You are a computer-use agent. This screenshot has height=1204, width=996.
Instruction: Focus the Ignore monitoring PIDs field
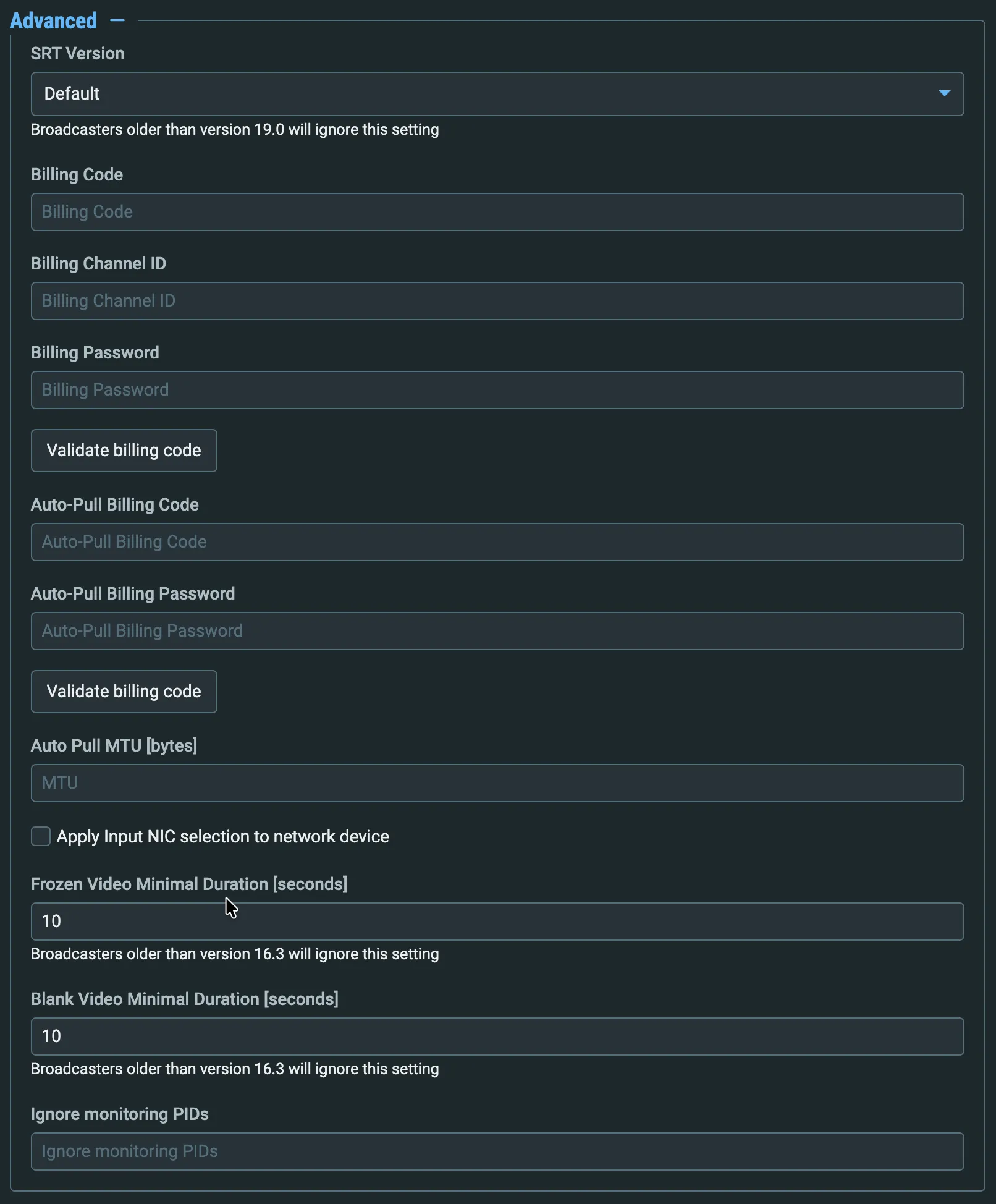pos(497,1151)
